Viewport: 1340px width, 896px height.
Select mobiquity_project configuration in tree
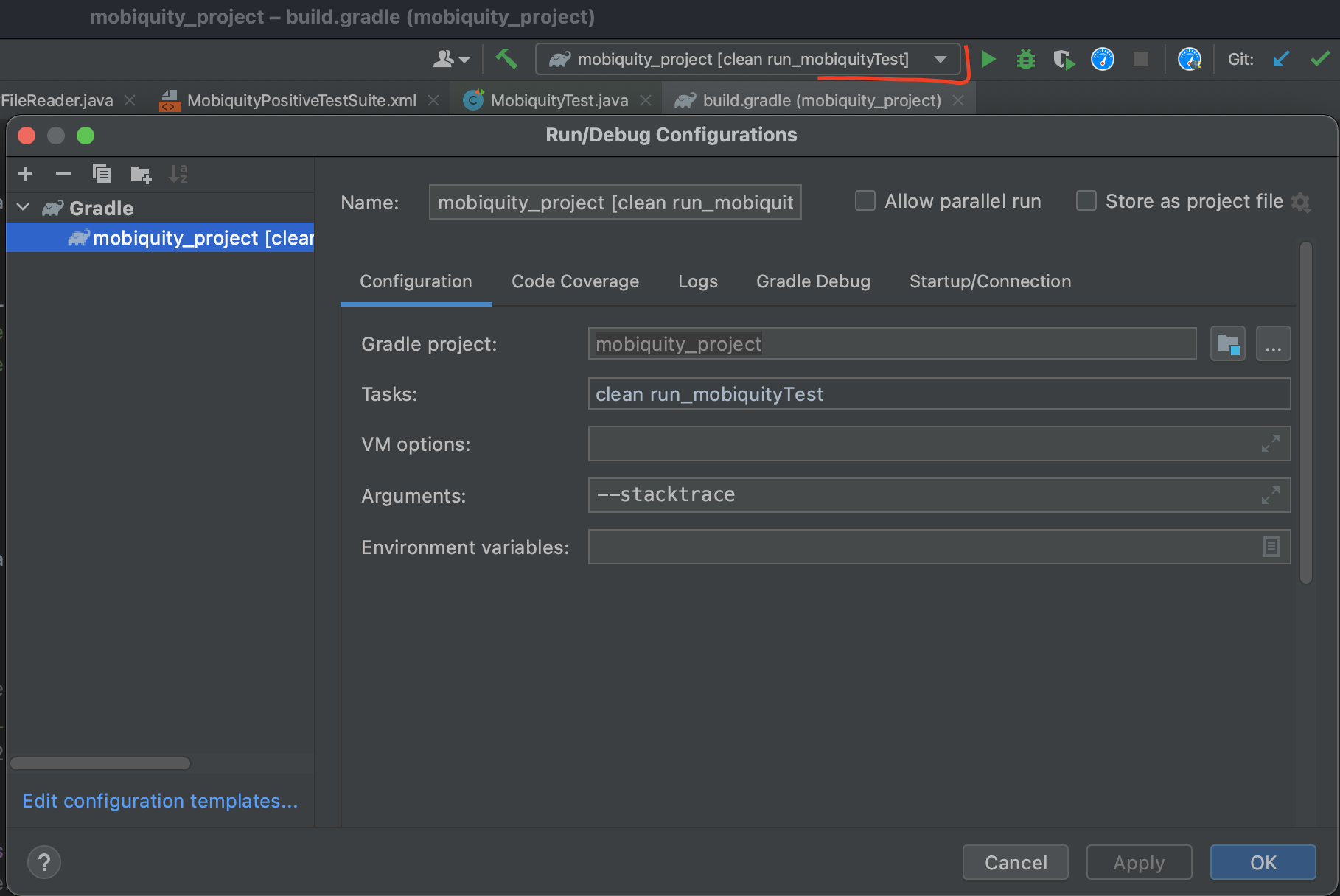[160, 237]
